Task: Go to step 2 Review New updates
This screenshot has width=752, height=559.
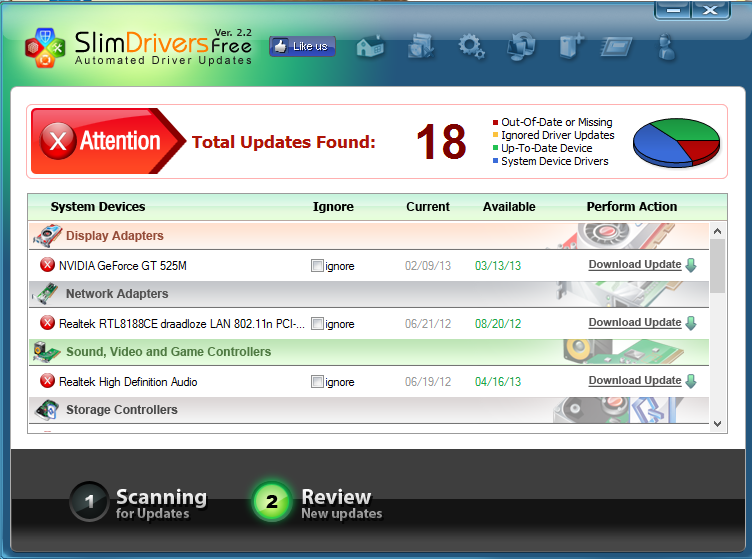Action: (318, 502)
